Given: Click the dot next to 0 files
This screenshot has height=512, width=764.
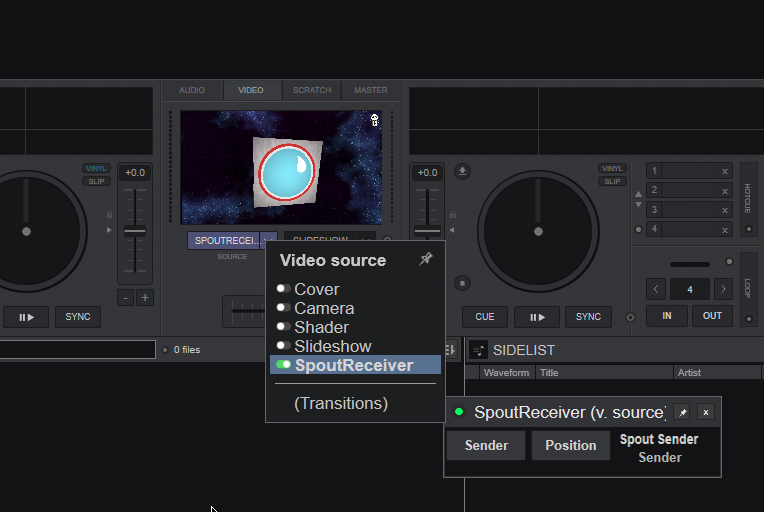Looking at the screenshot, I should (x=165, y=350).
